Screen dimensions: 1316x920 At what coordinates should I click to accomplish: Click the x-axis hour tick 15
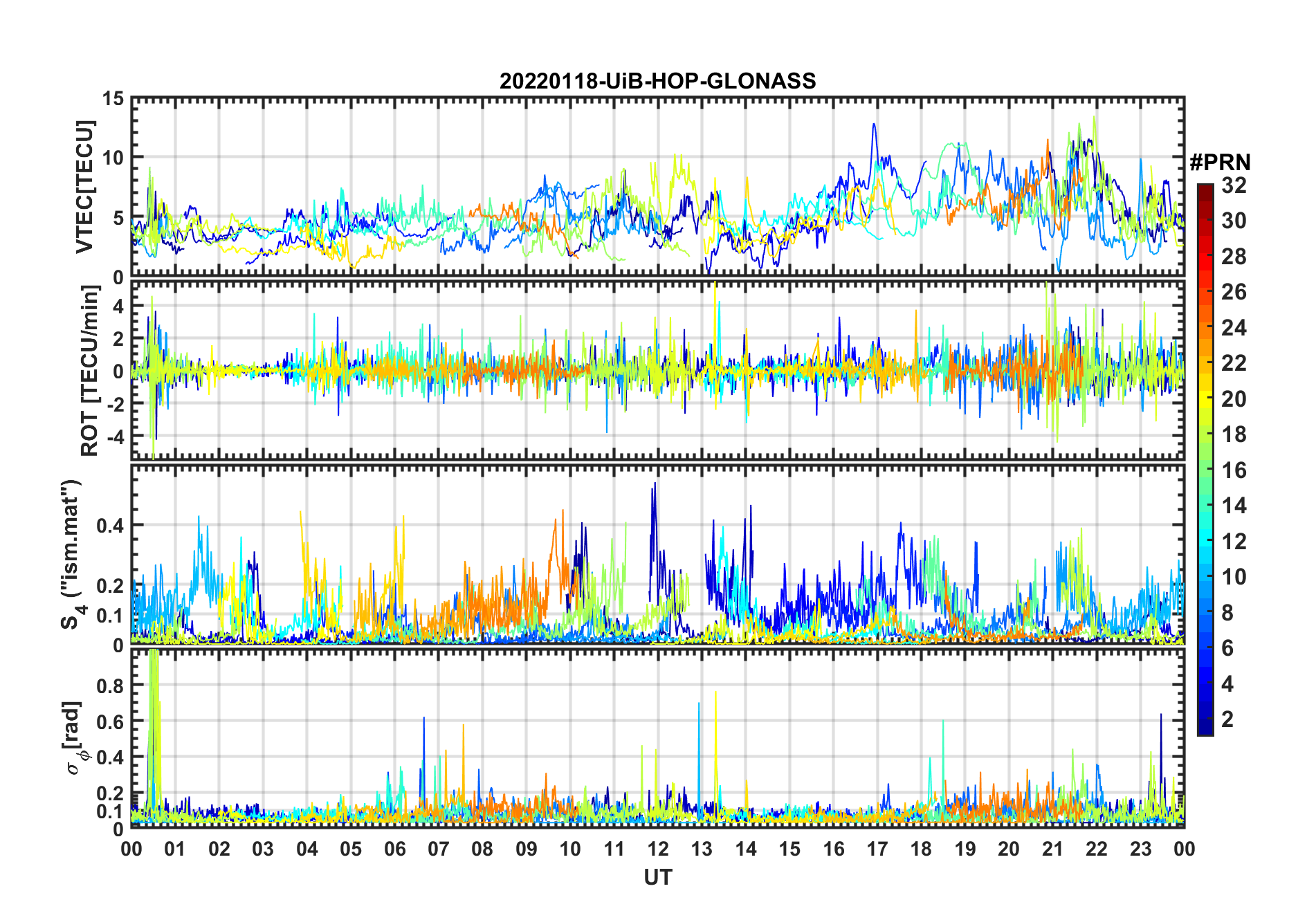click(789, 849)
